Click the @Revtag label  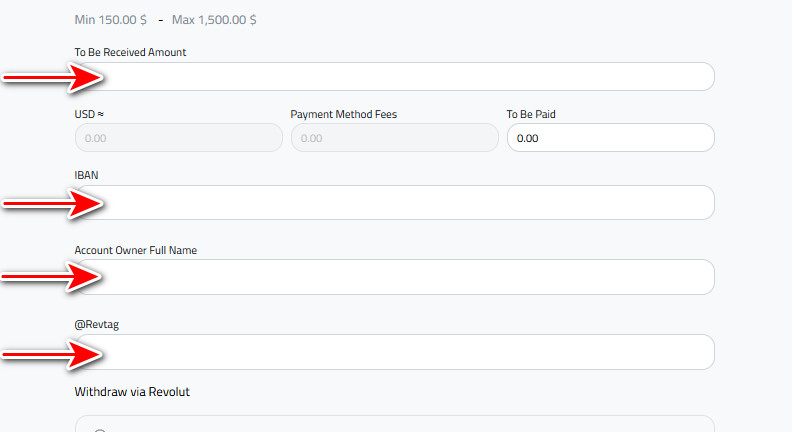pyautogui.click(x=96, y=324)
